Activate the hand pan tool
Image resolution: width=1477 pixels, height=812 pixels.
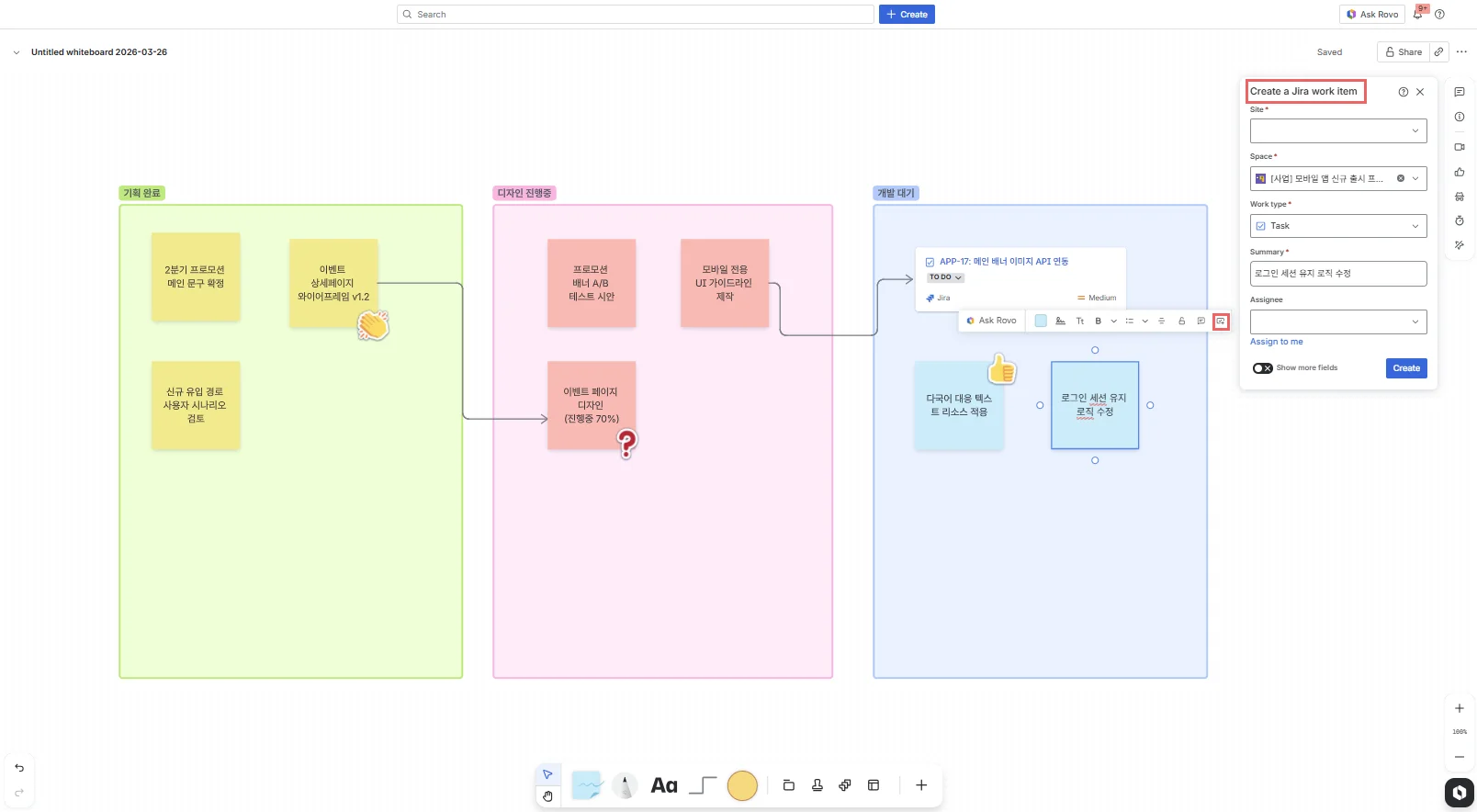pyautogui.click(x=547, y=796)
